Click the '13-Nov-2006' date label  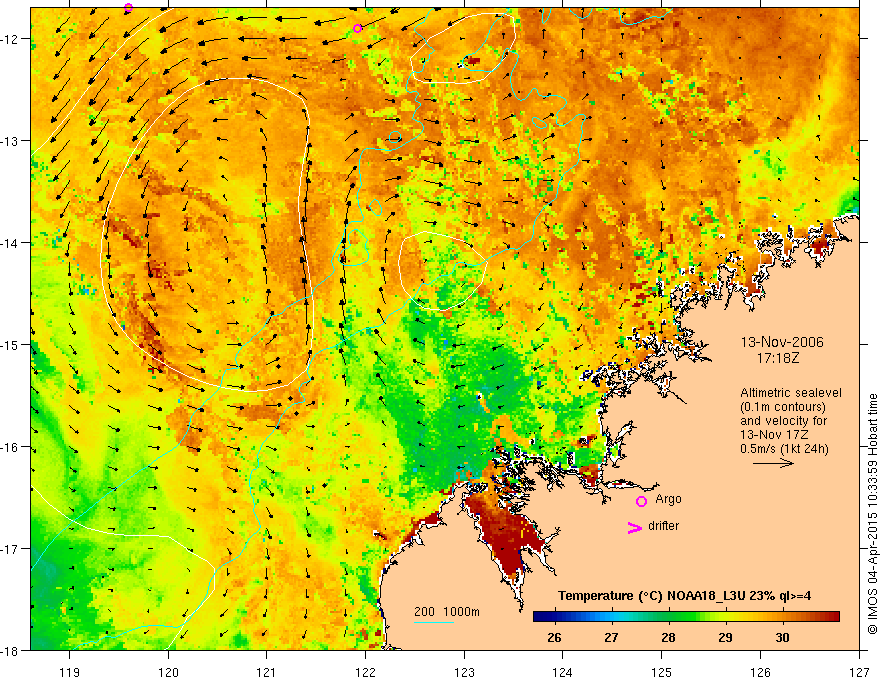(x=782, y=342)
